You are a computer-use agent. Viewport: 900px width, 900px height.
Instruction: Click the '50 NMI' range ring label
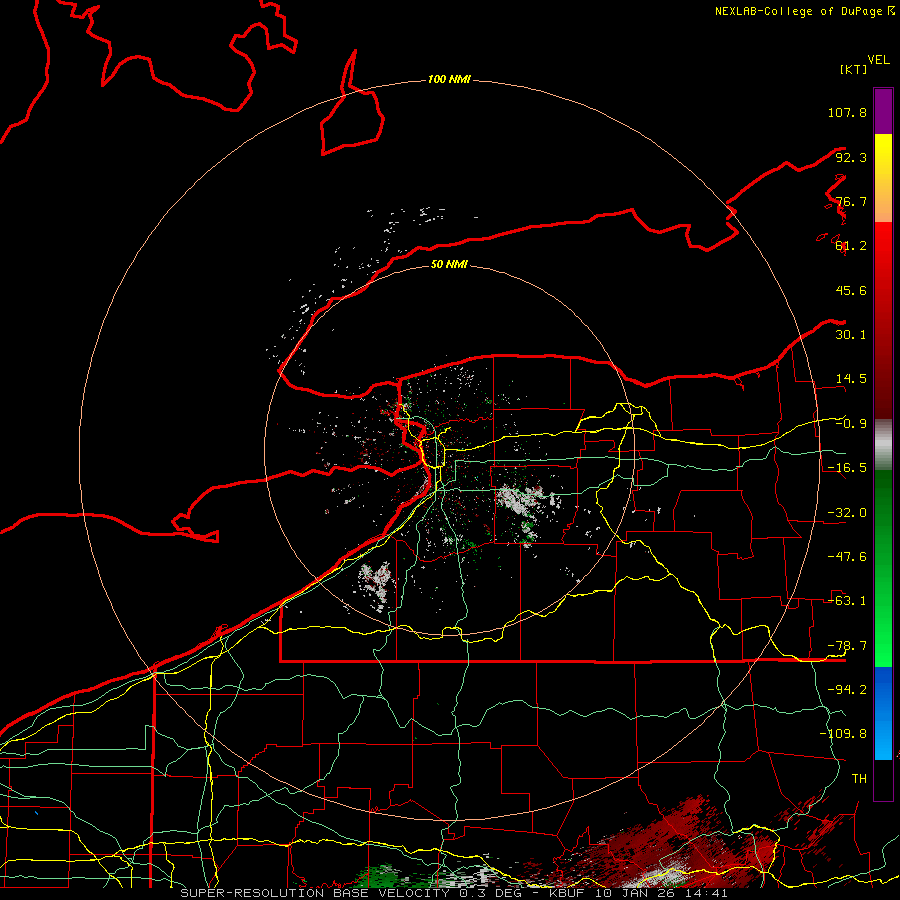449,264
